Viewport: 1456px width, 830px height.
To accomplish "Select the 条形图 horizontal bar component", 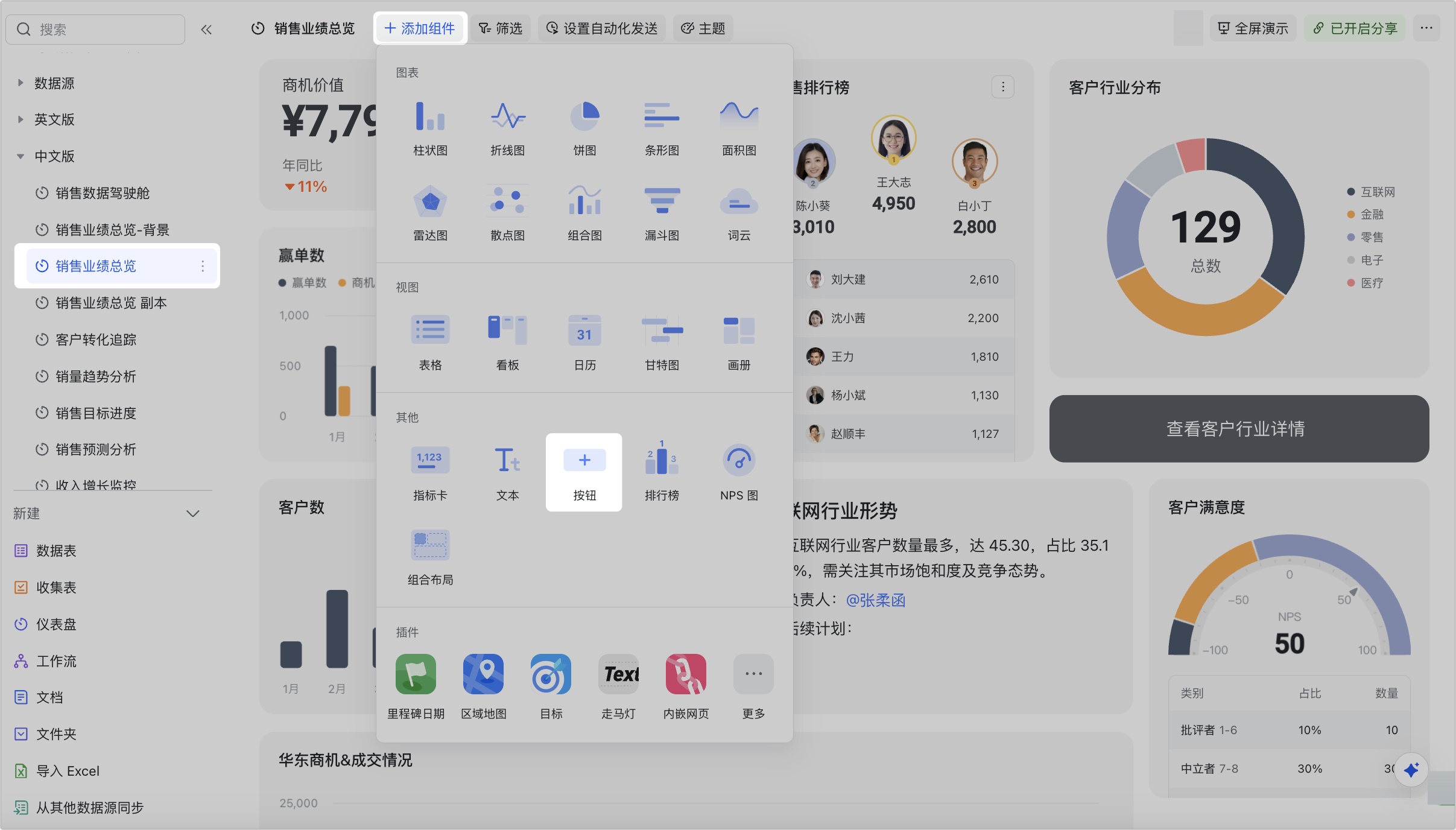I will 662,128.
